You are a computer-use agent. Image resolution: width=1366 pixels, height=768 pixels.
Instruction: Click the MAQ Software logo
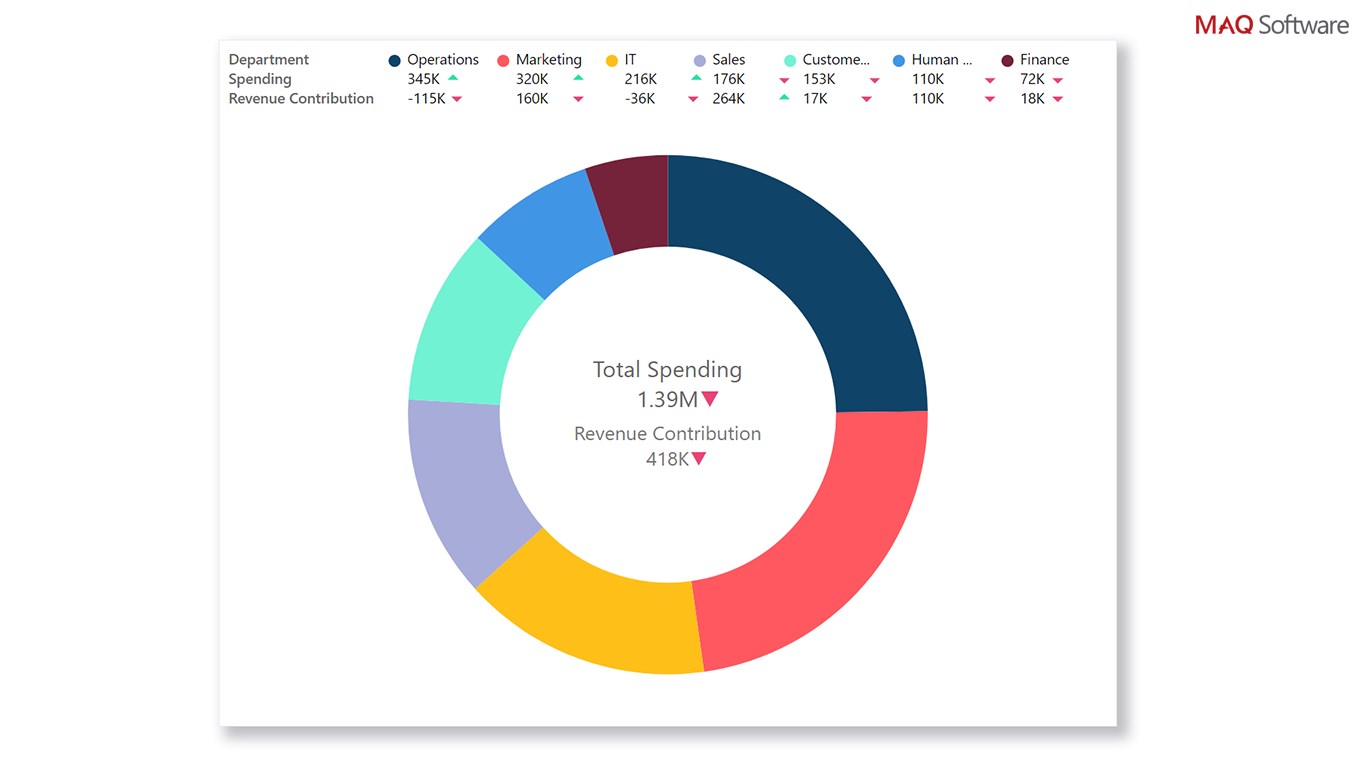point(1272,25)
